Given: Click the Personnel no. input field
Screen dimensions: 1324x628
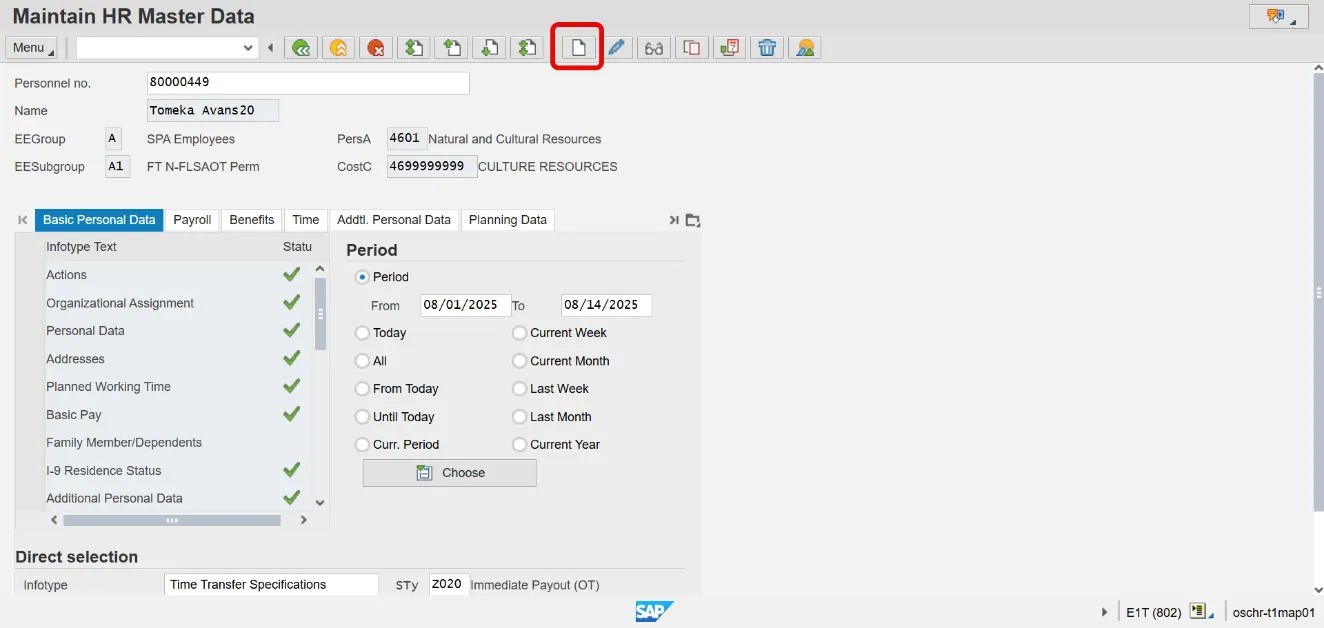Looking at the screenshot, I should pyautogui.click(x=308, y=83).
